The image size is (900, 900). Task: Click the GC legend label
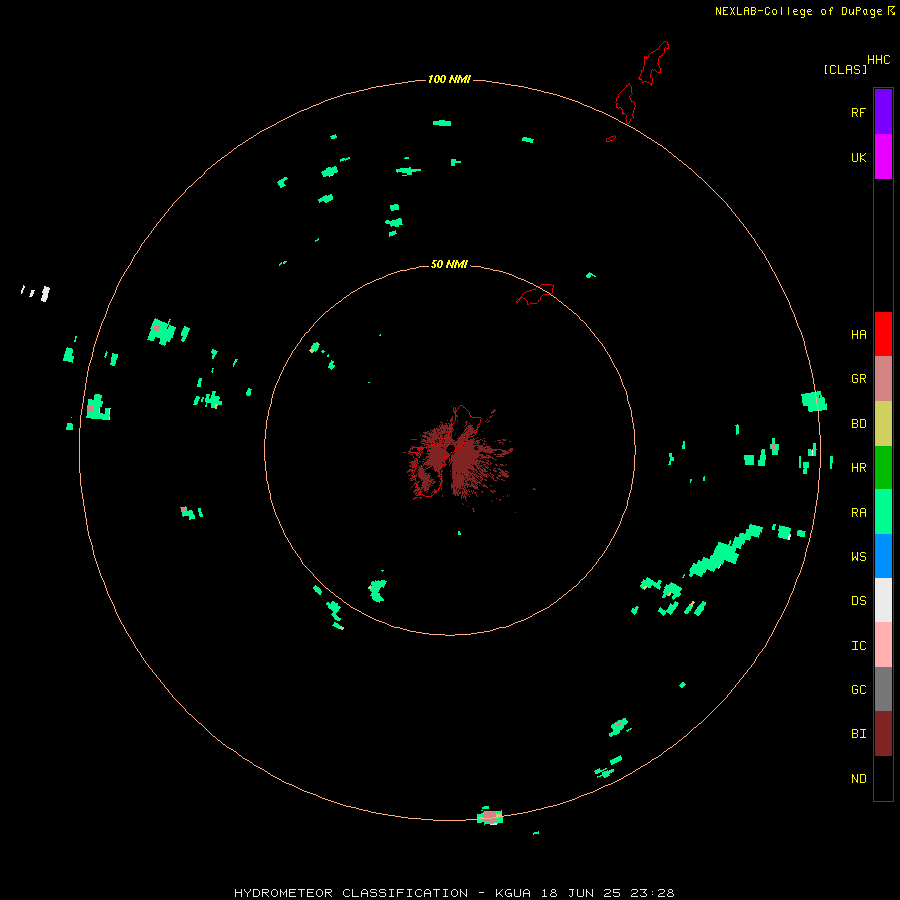tap(858, 690)
